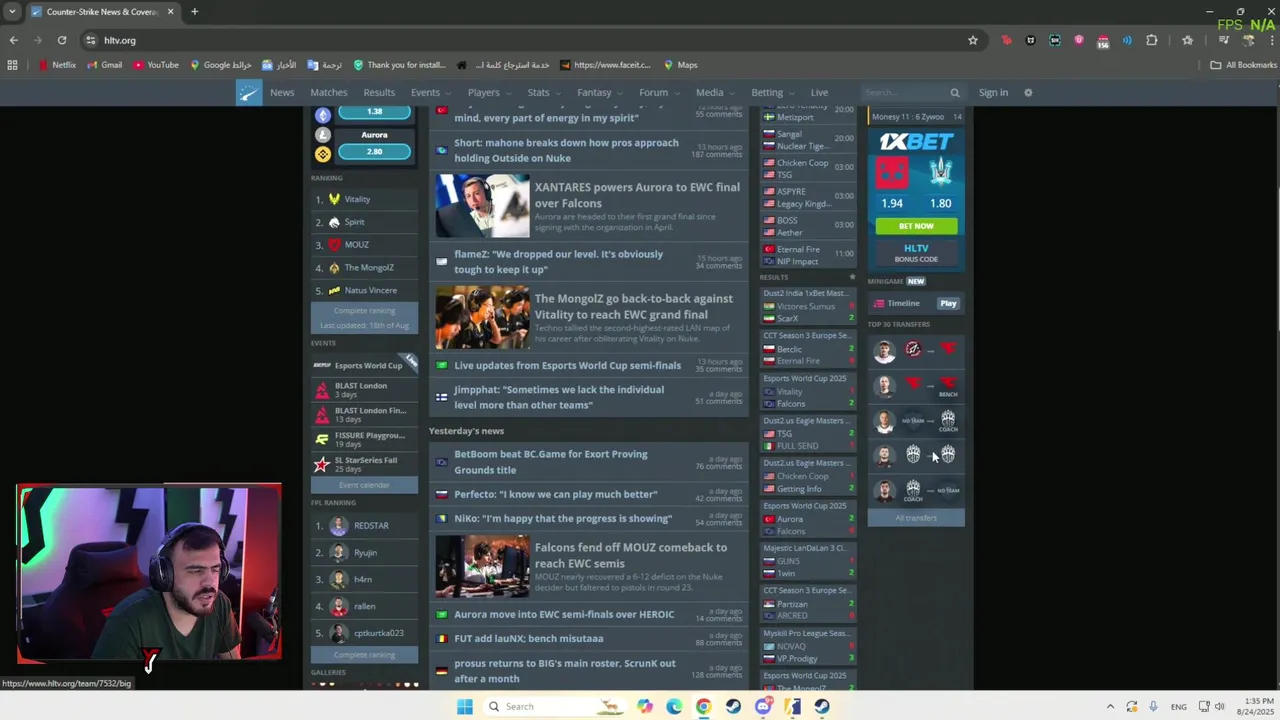The image size is (1280, 720).
Task: Click the yellow Binance coin icon in betting widget
Action: (x=323, y=154)
